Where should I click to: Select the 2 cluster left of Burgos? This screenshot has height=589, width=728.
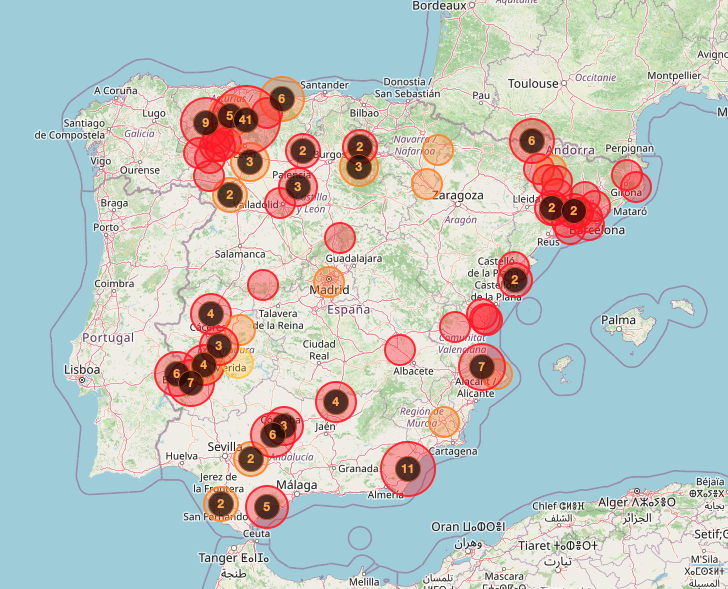pos(303,150)
